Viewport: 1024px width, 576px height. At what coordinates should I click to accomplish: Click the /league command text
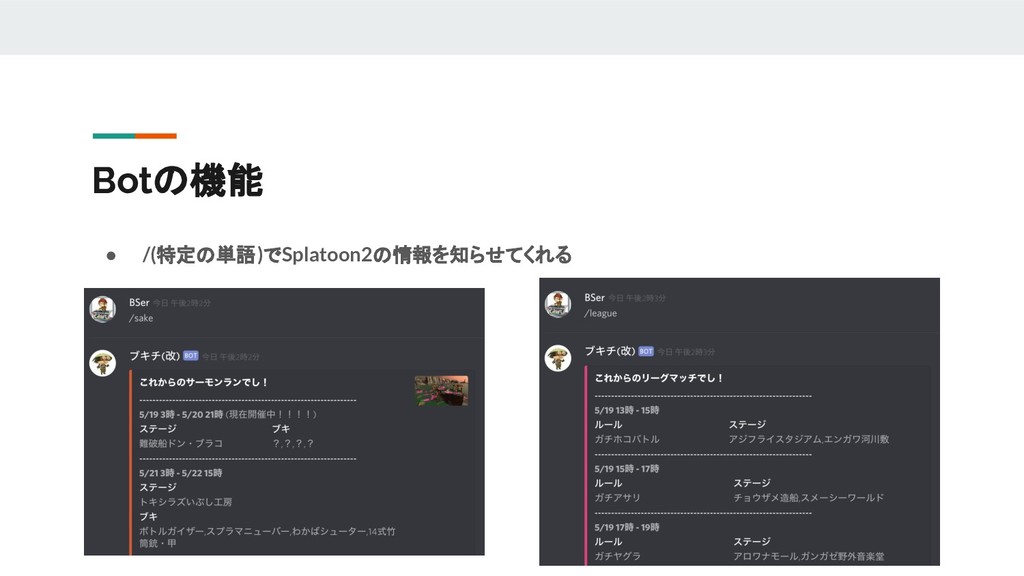point(600,313)
